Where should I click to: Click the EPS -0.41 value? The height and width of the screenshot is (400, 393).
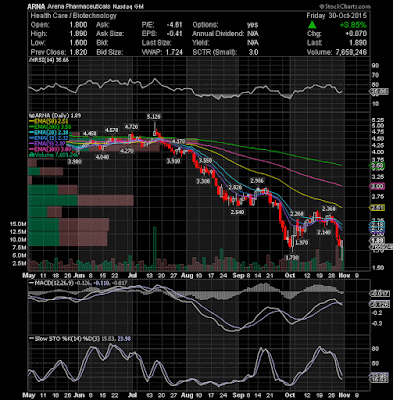pyautogui.click(x=175, y=34)
